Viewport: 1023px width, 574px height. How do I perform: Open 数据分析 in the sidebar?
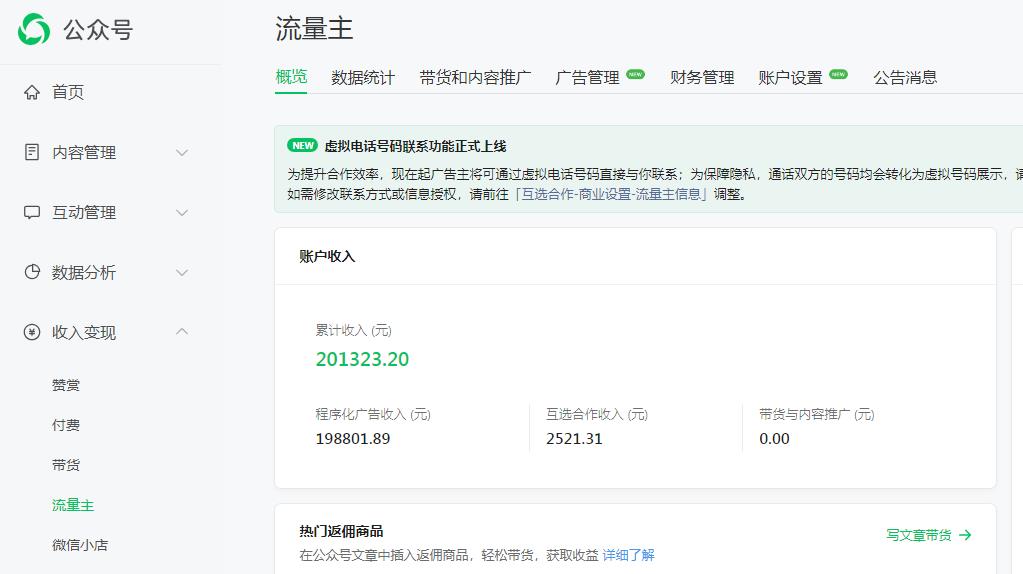pos(84,272)
